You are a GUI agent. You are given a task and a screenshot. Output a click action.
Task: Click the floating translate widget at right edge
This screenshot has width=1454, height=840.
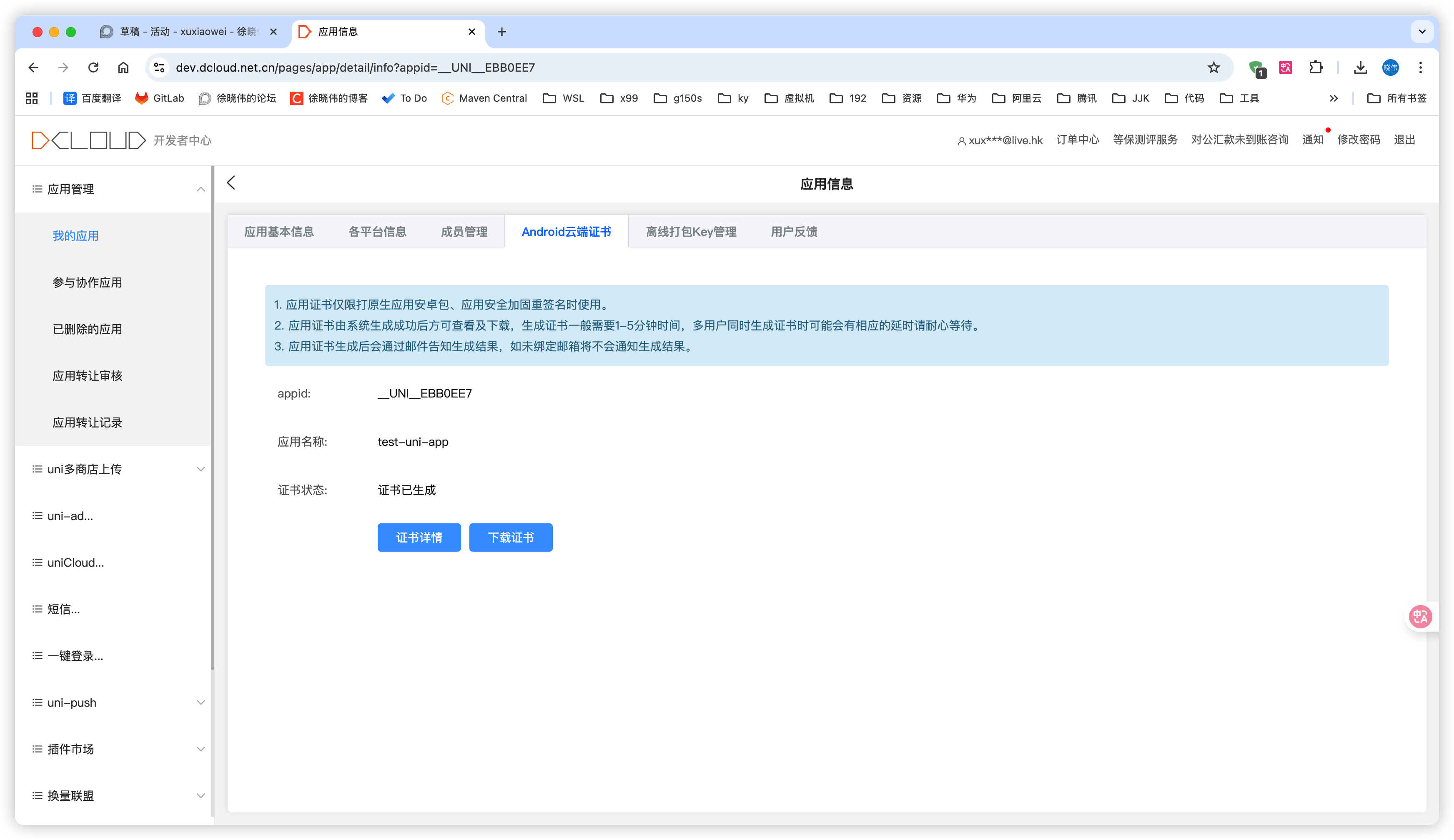(1420, 617)
